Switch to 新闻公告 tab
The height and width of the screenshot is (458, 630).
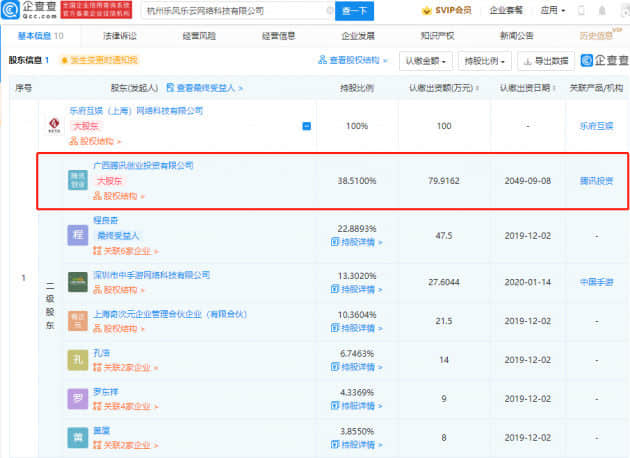(517, 36)
